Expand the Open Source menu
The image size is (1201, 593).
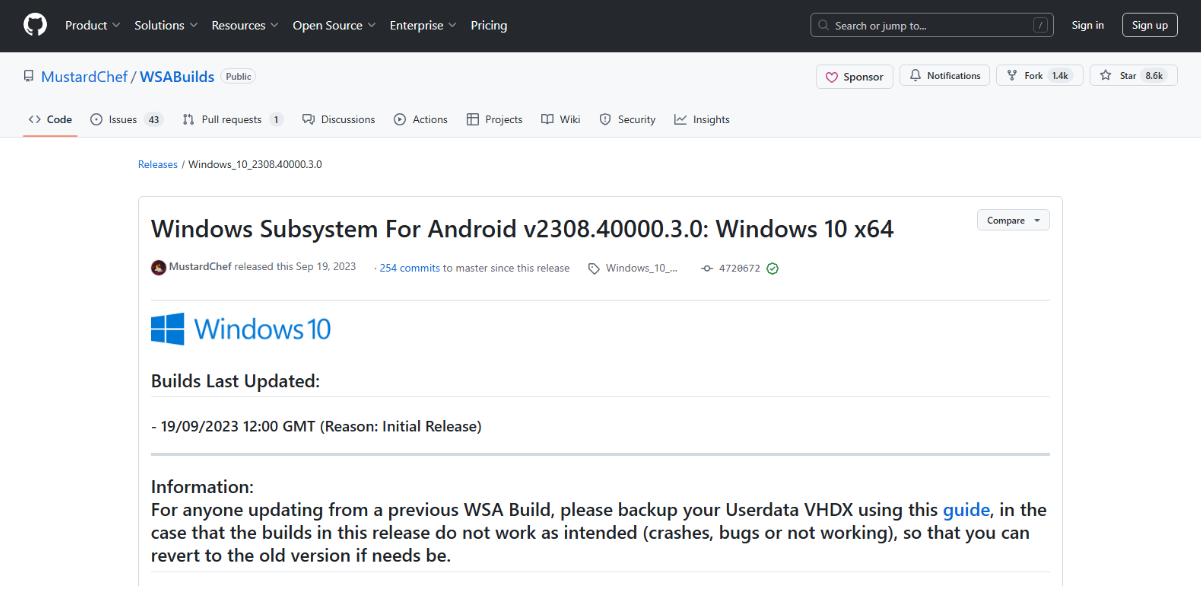pos(334,25)
